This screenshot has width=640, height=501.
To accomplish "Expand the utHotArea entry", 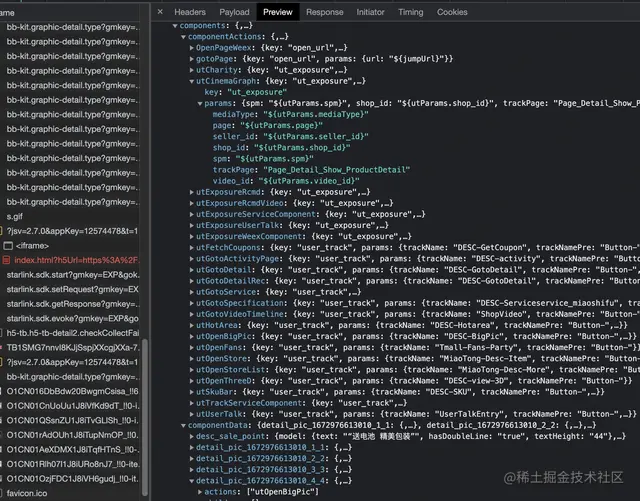I will (191, 325).
